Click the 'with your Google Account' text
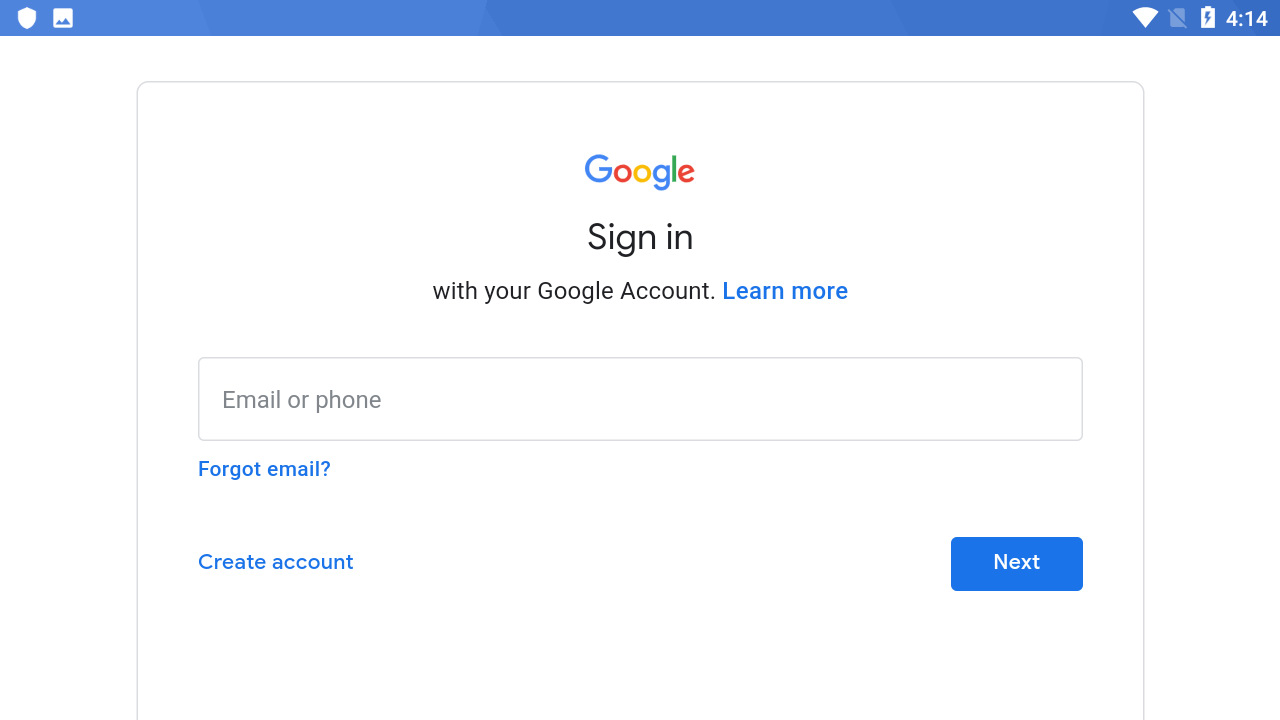Screen dimensions: 1280x720 click(x=573, y=291)
